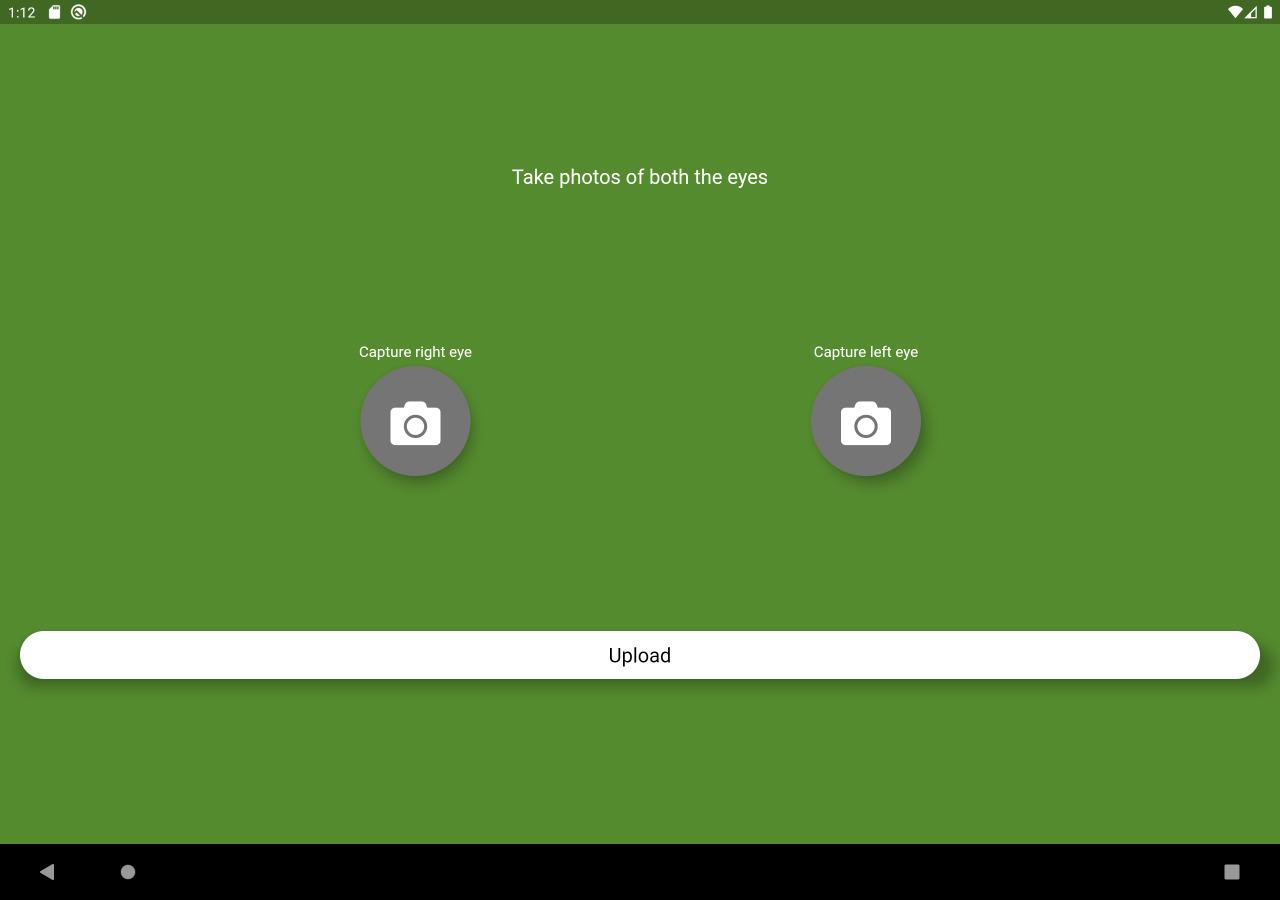The image size is (1280, 900).
Task: Tap the Android home circle button
Action: pos(128,872)
